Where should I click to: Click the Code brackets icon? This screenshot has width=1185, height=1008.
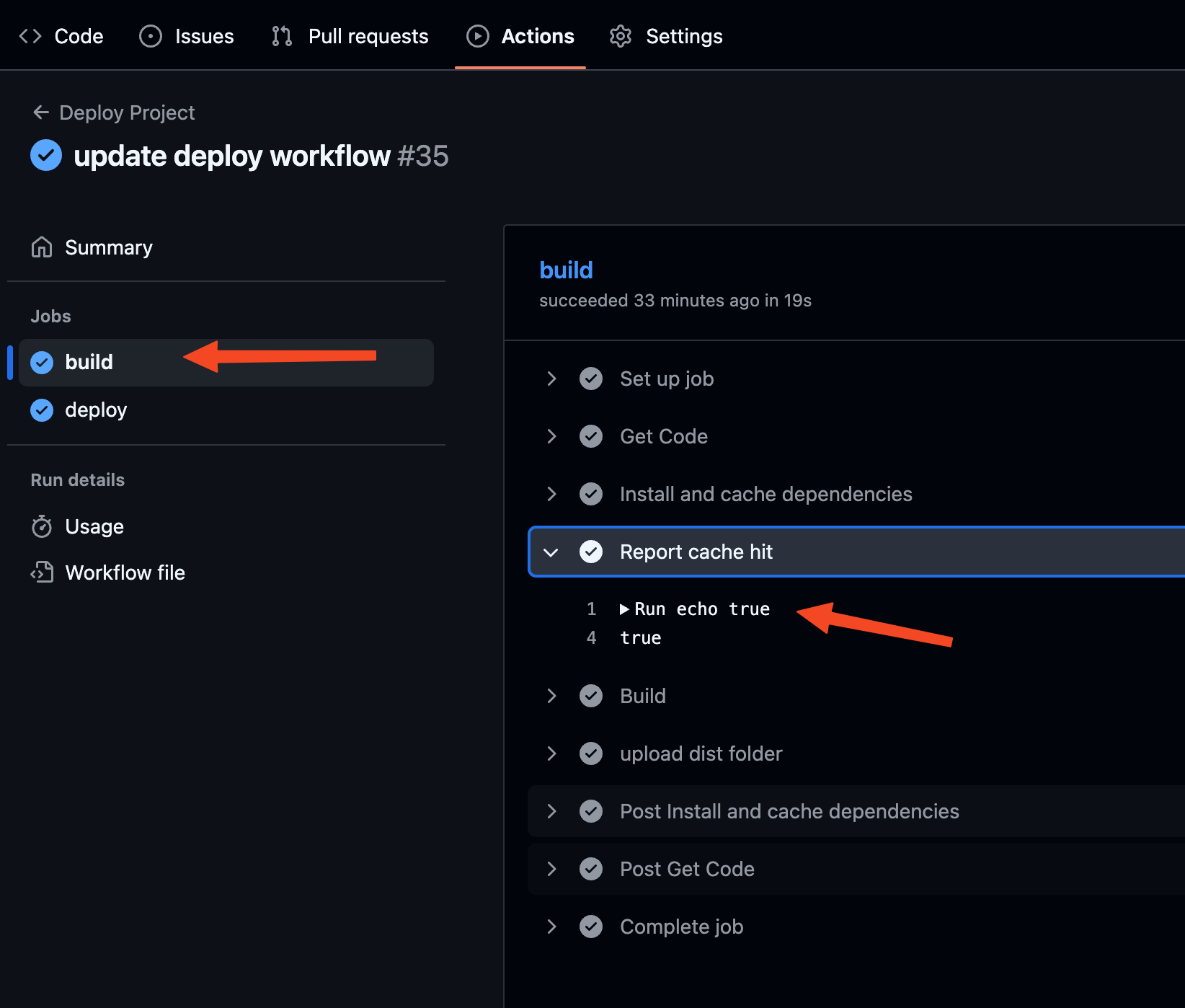tap(30, 36)
